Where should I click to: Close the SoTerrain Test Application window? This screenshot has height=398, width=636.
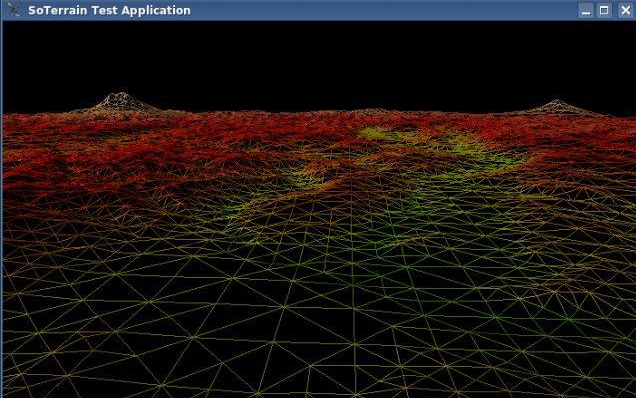coord(626,11)
